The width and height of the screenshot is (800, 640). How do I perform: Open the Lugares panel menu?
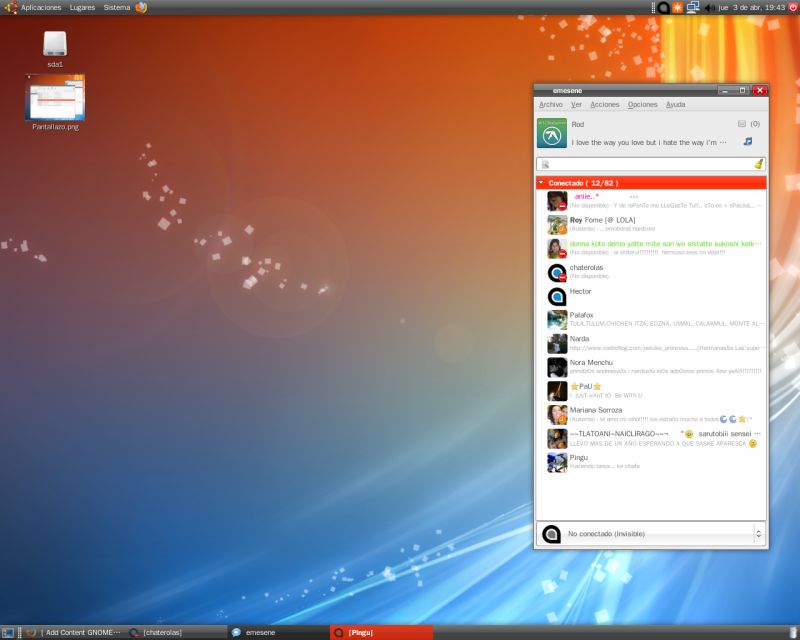82,8
